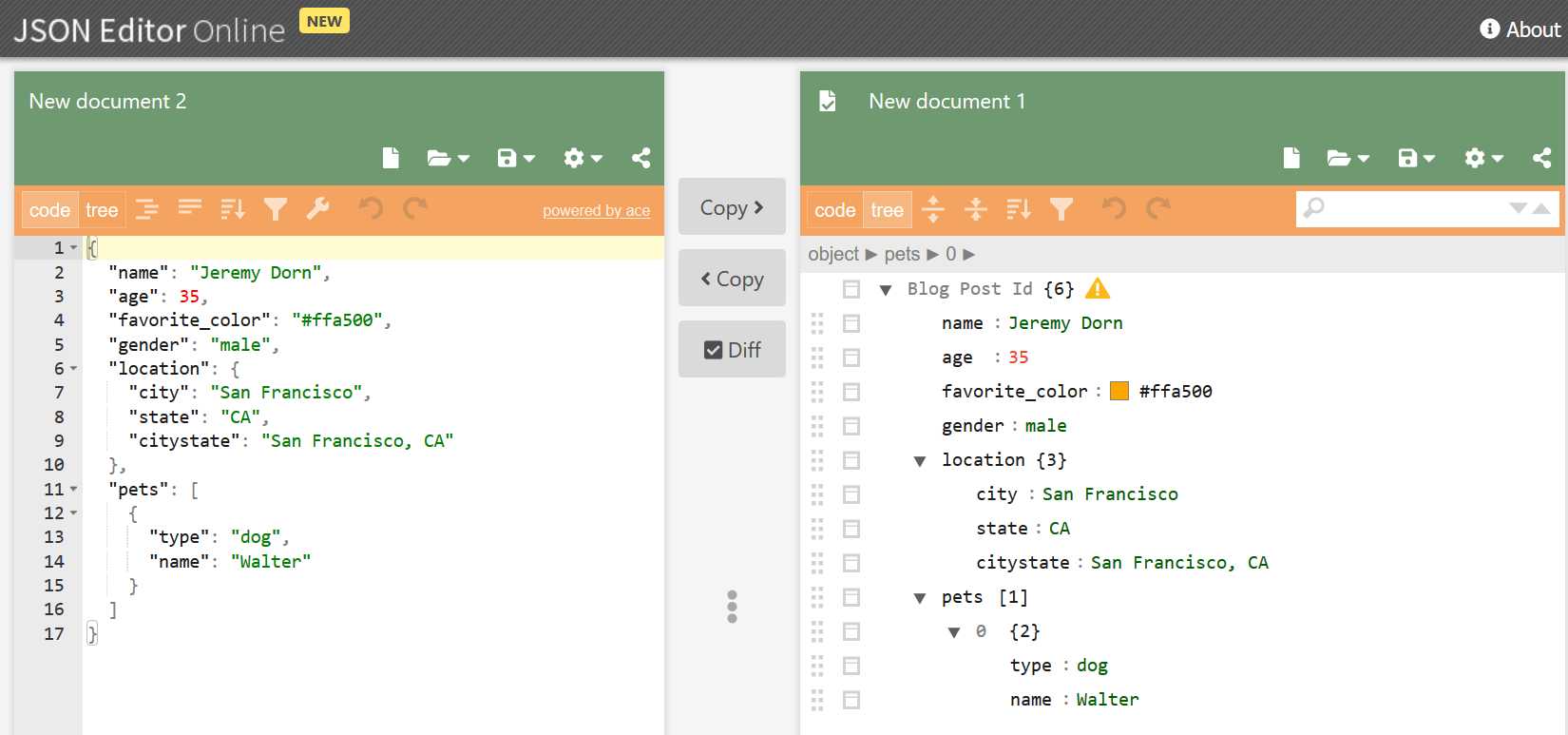Open the About page
Screen dimensions: 1568x735
click(x=1520, y=29)
